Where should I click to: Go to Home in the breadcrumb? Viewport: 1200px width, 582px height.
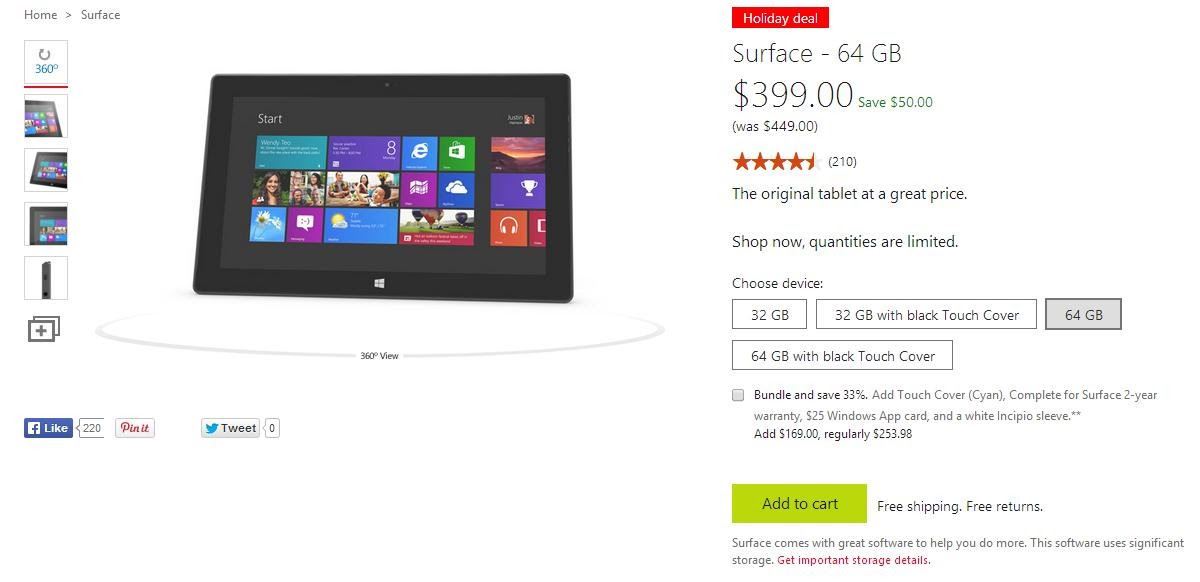[x=41, y=15]
